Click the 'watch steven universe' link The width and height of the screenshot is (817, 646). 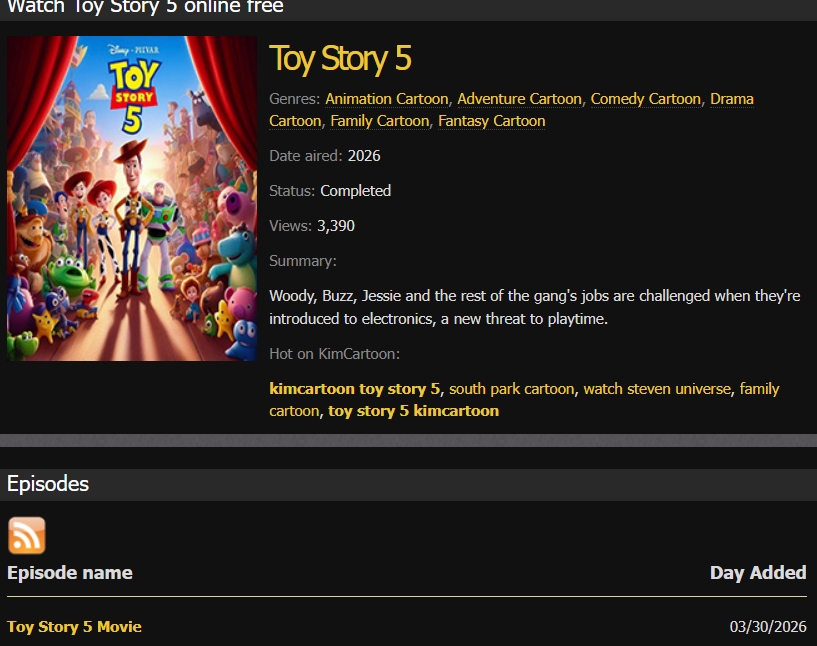point(657,389)
